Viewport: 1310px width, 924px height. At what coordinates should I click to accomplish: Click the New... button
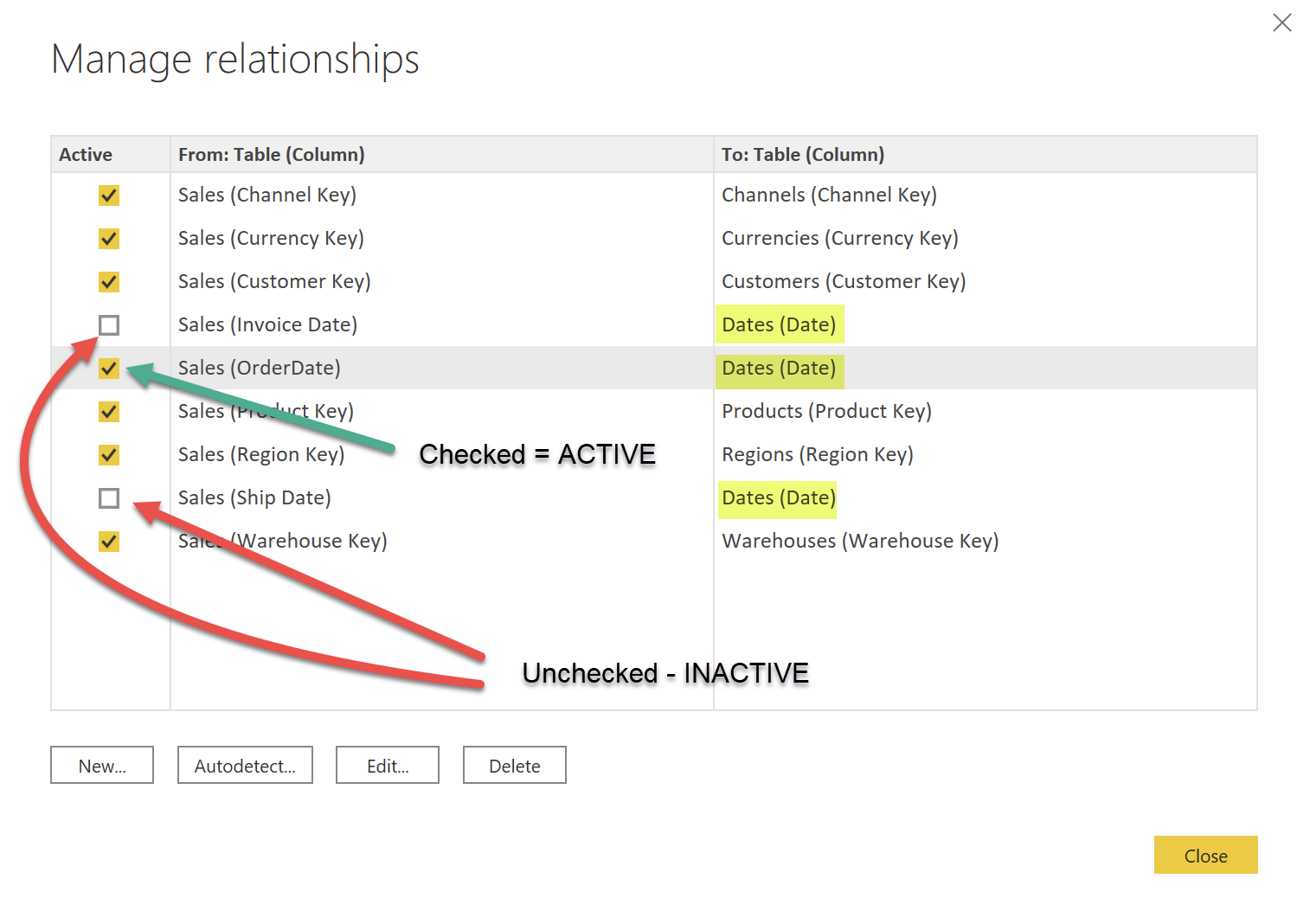(102, 766)
